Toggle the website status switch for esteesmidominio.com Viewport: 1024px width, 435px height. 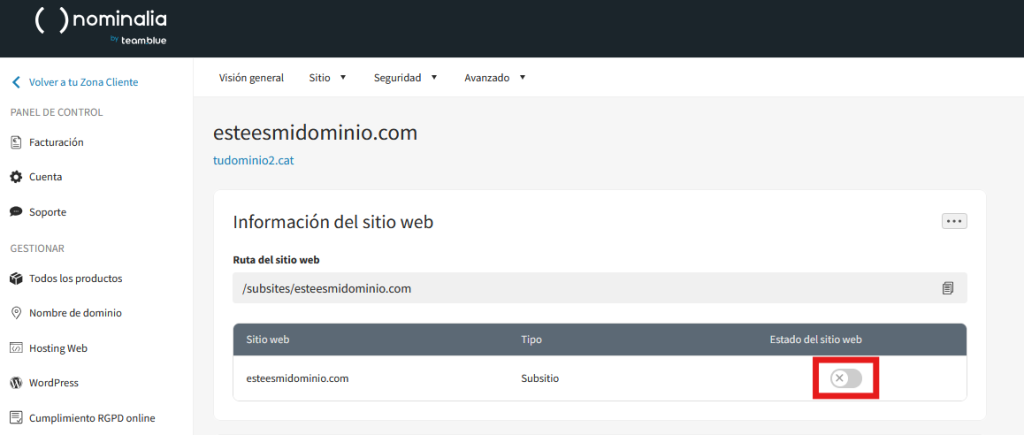(x=846, y=378)
